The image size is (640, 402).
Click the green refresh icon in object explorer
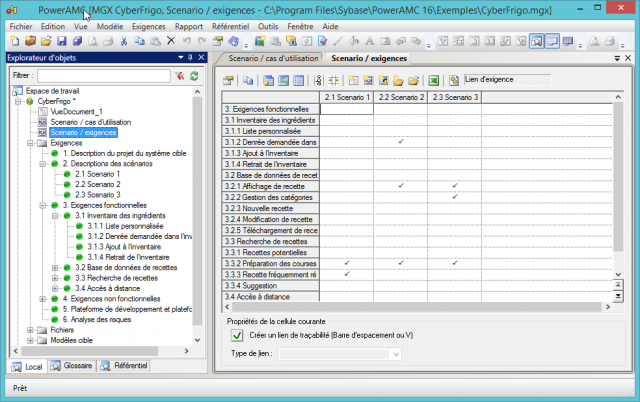(194, 76)
